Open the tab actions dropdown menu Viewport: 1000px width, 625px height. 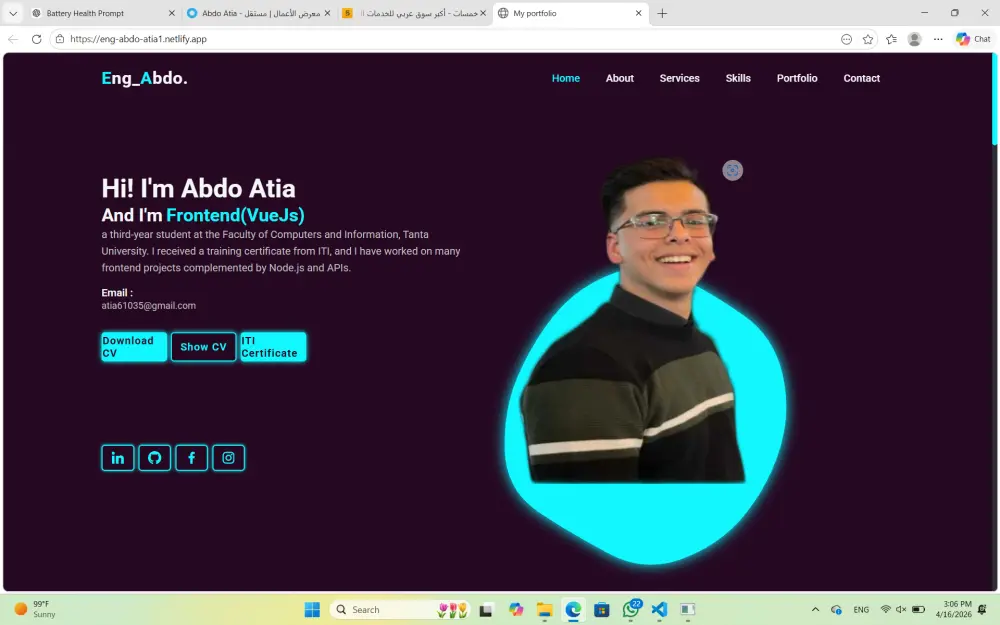coord(13,13)
